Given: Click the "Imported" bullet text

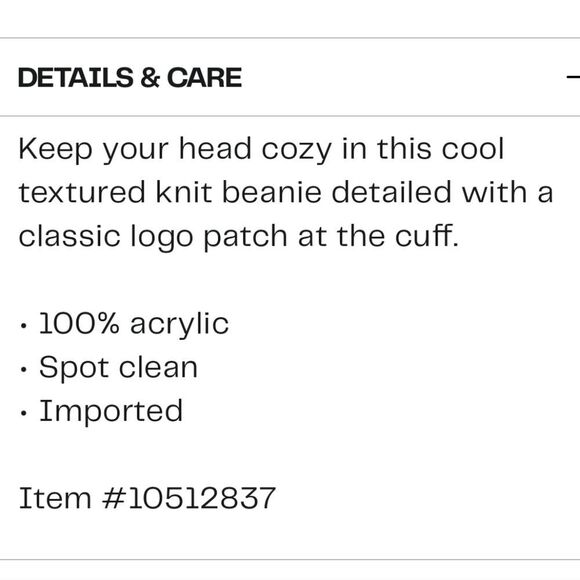Looking at the screenshot, I should click(x=111, y=411).
